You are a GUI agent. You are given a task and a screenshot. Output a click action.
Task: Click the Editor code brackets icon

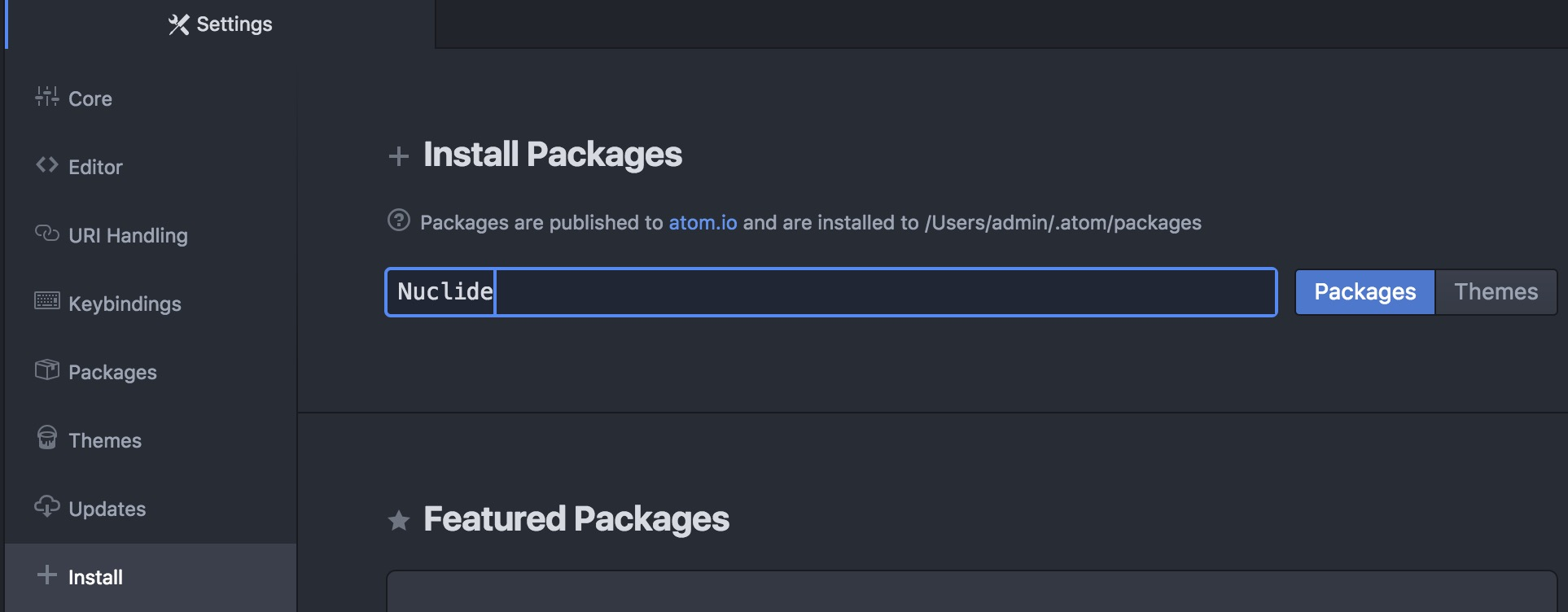point(47,165)
